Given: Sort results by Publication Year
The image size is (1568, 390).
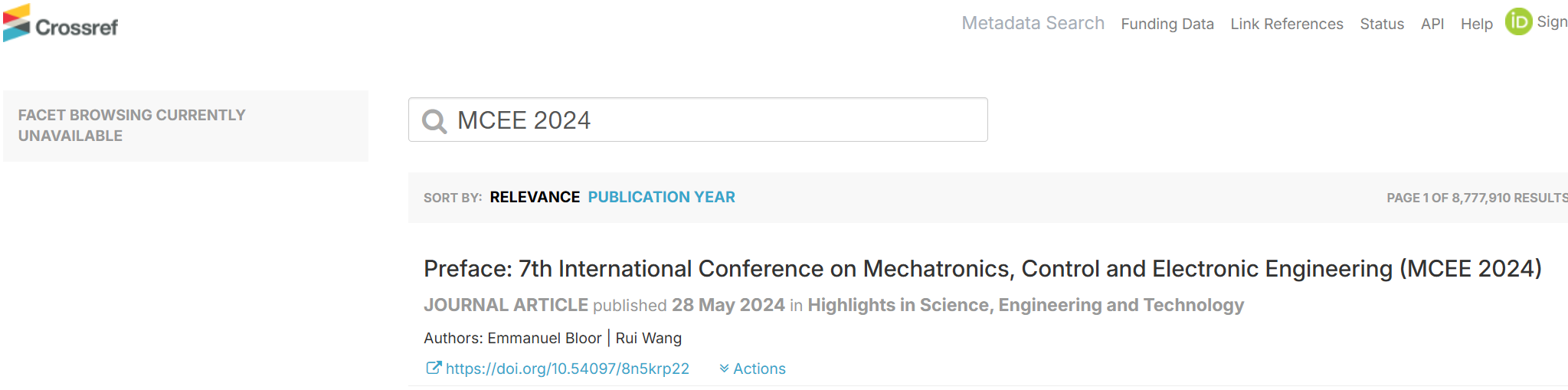Looking at the screenshot, I should [x=661, y=197].
